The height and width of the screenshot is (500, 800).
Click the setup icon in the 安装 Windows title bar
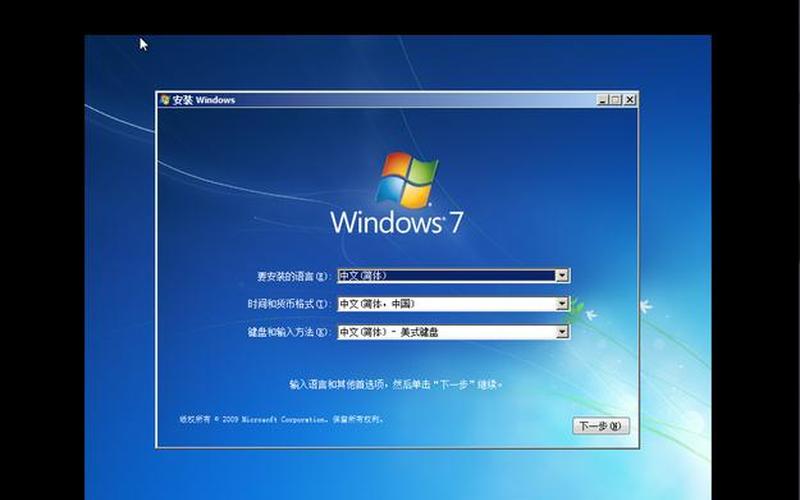(x=165, y=99)
